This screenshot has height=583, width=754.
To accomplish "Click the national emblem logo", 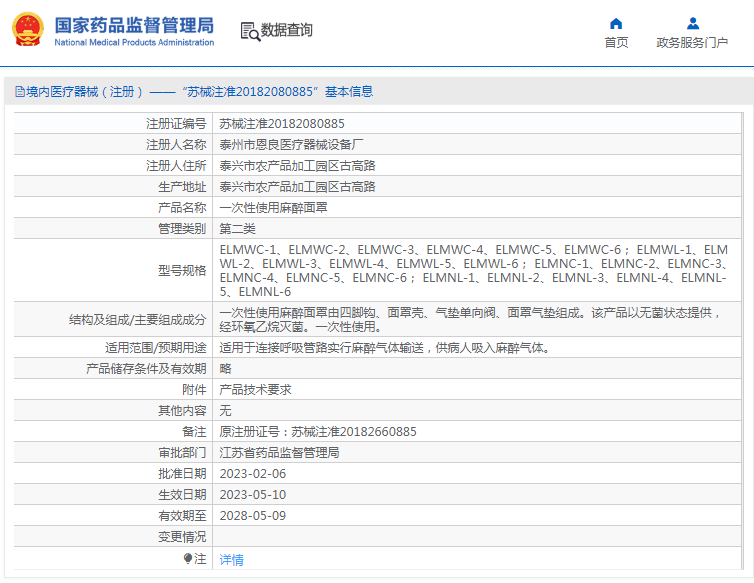I will pos(27,29).
